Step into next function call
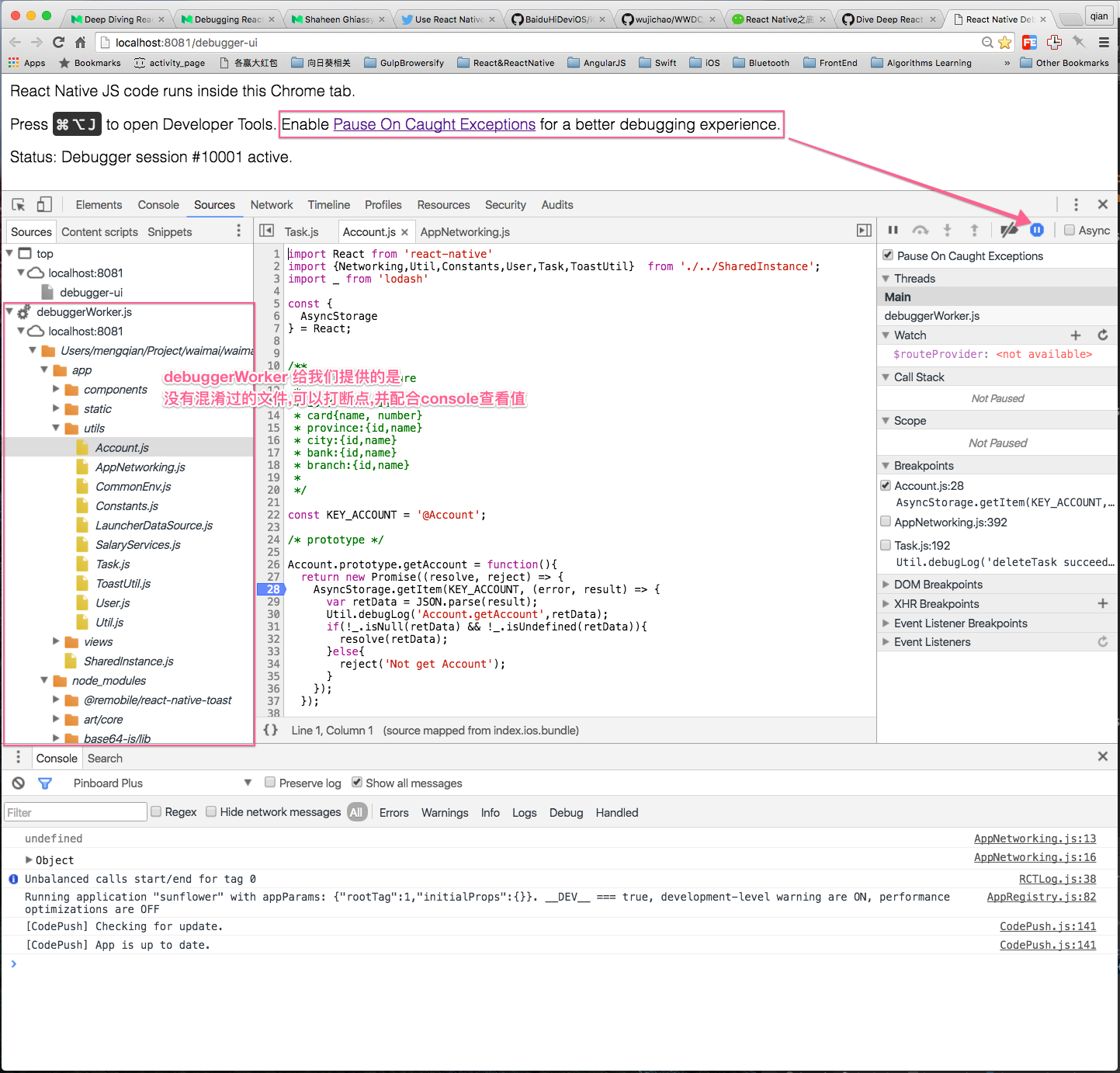The width and height of the screenshot is (1120, 1073). click(947, 230)
